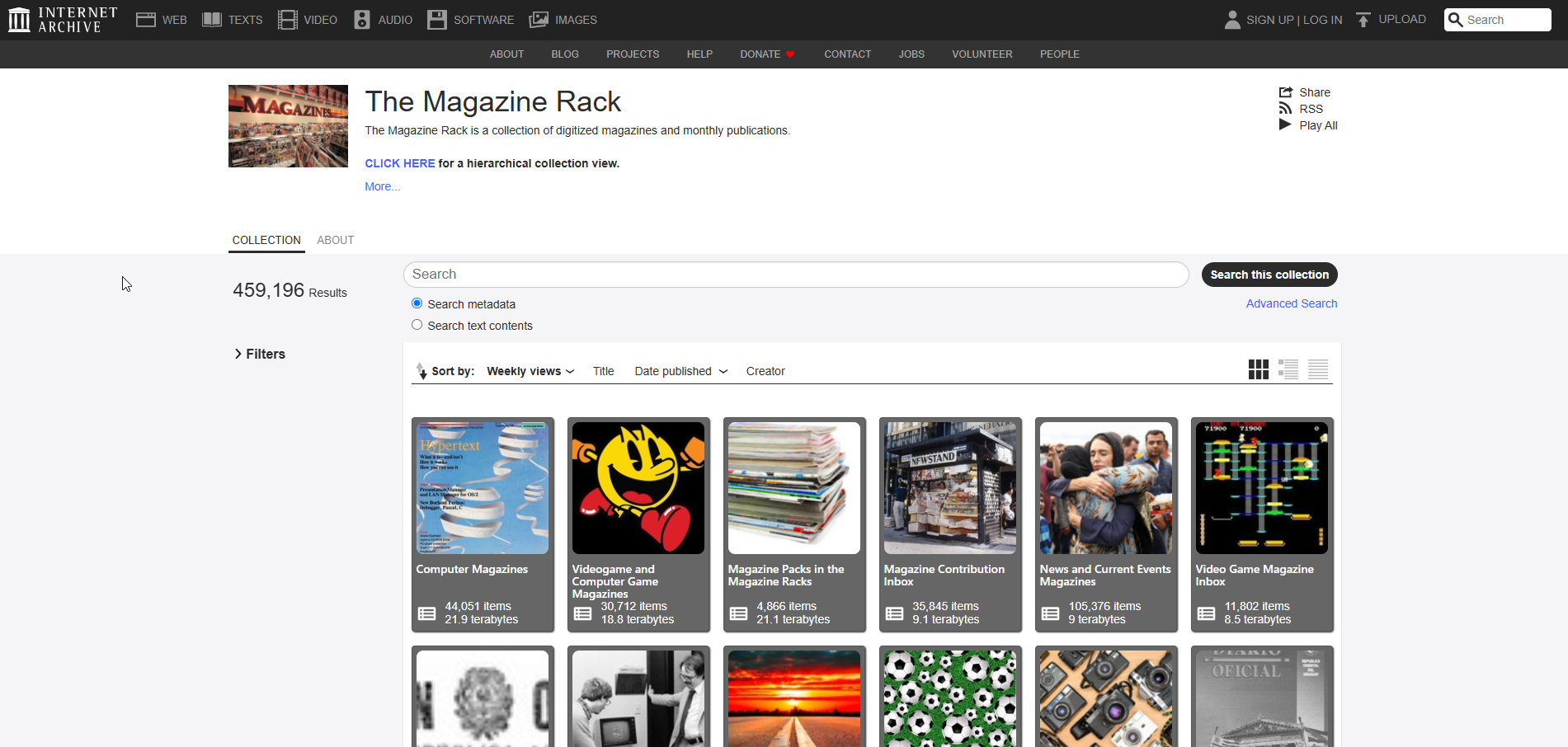Click collection icon on Videogame and Computer Game Magazines tile

583,613
